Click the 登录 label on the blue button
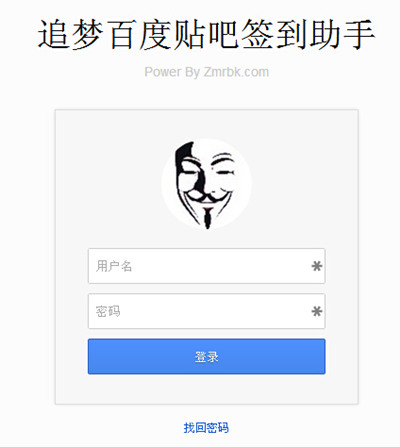The image size is (400, 447). (206, 357)
